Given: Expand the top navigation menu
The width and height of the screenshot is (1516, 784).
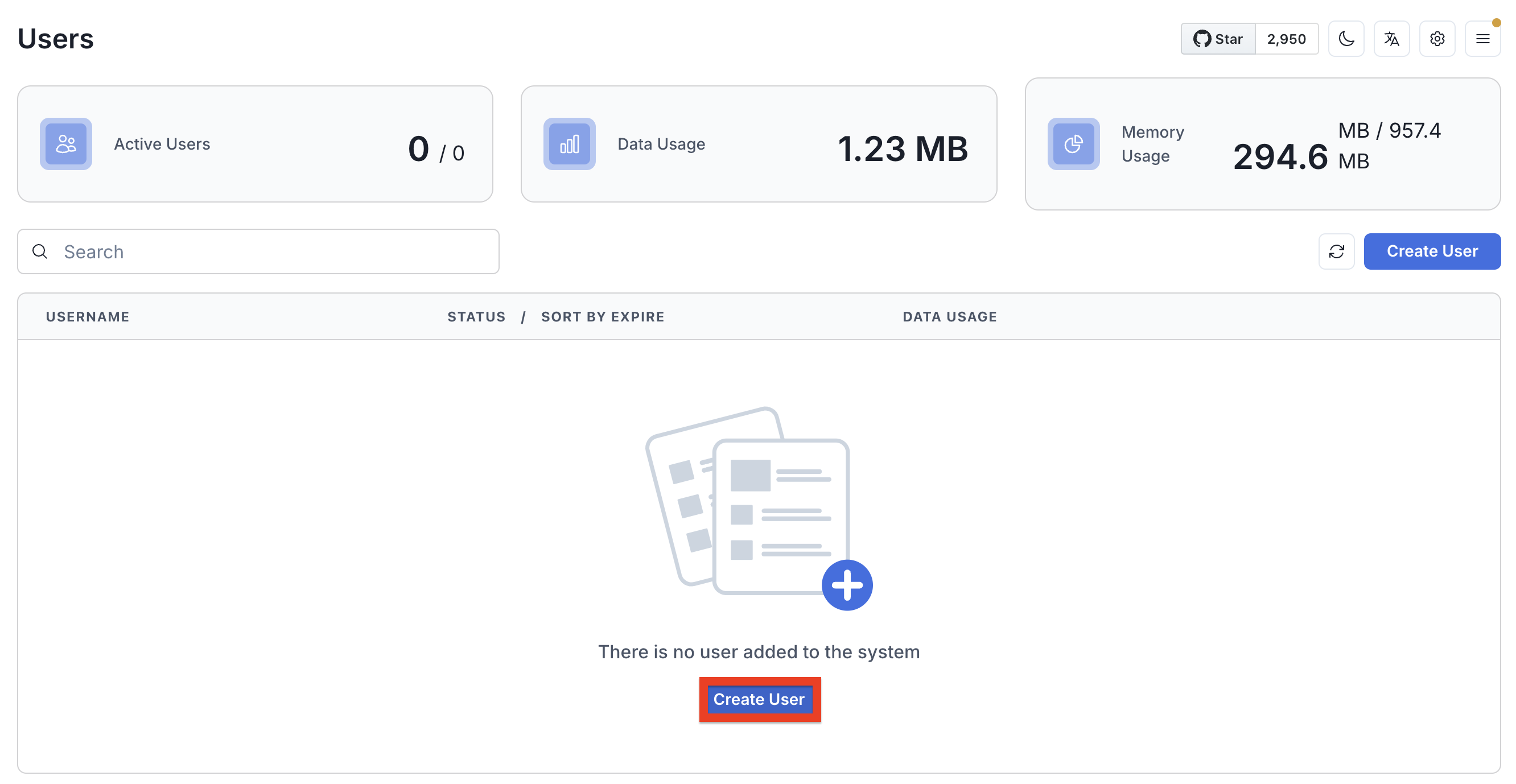Looking at the screenshot, I should (1483, 38).
